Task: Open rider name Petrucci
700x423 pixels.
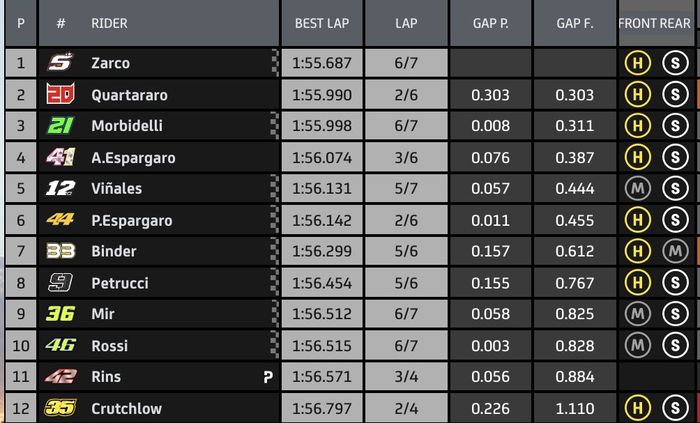Action: click(x=120, y=283)
